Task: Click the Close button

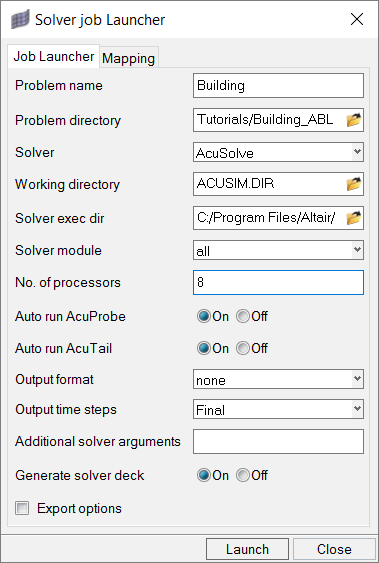Action: click(334, 549)
